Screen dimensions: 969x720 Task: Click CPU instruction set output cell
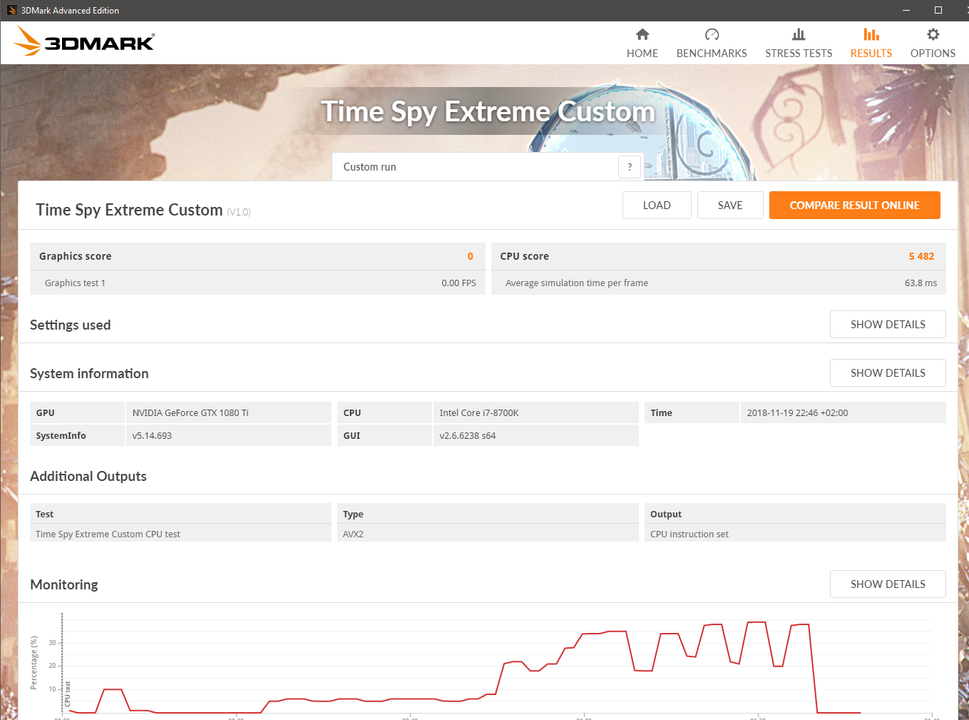tap(795, 534)
